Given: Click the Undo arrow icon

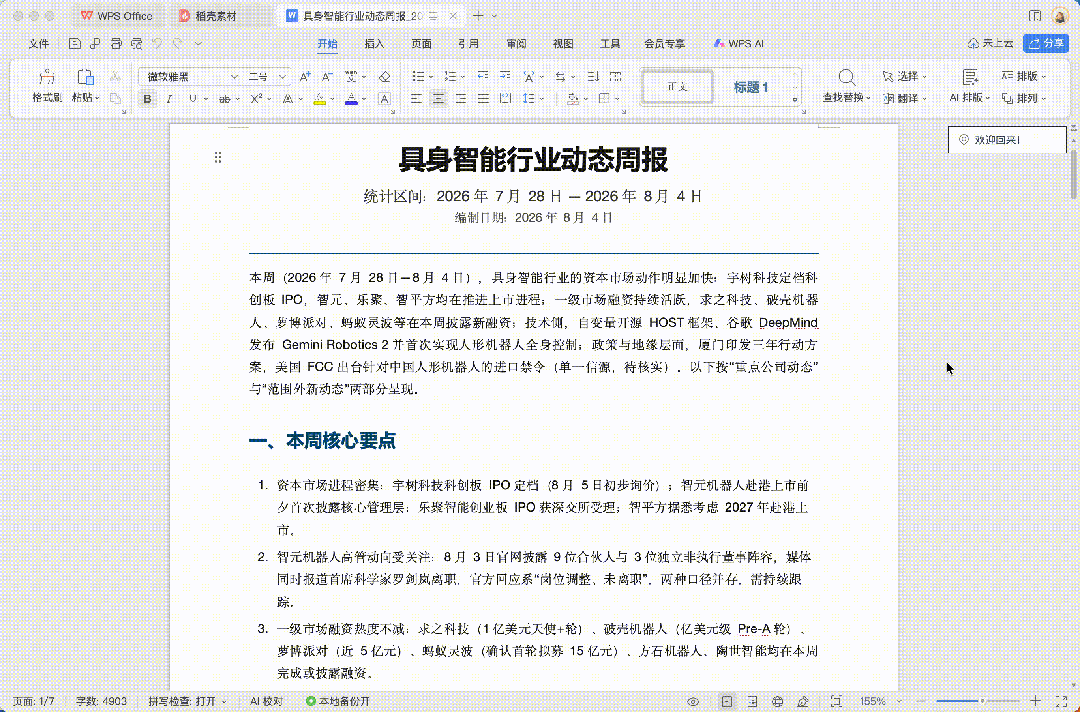Looking at the screenshot, I should point(157,43).
